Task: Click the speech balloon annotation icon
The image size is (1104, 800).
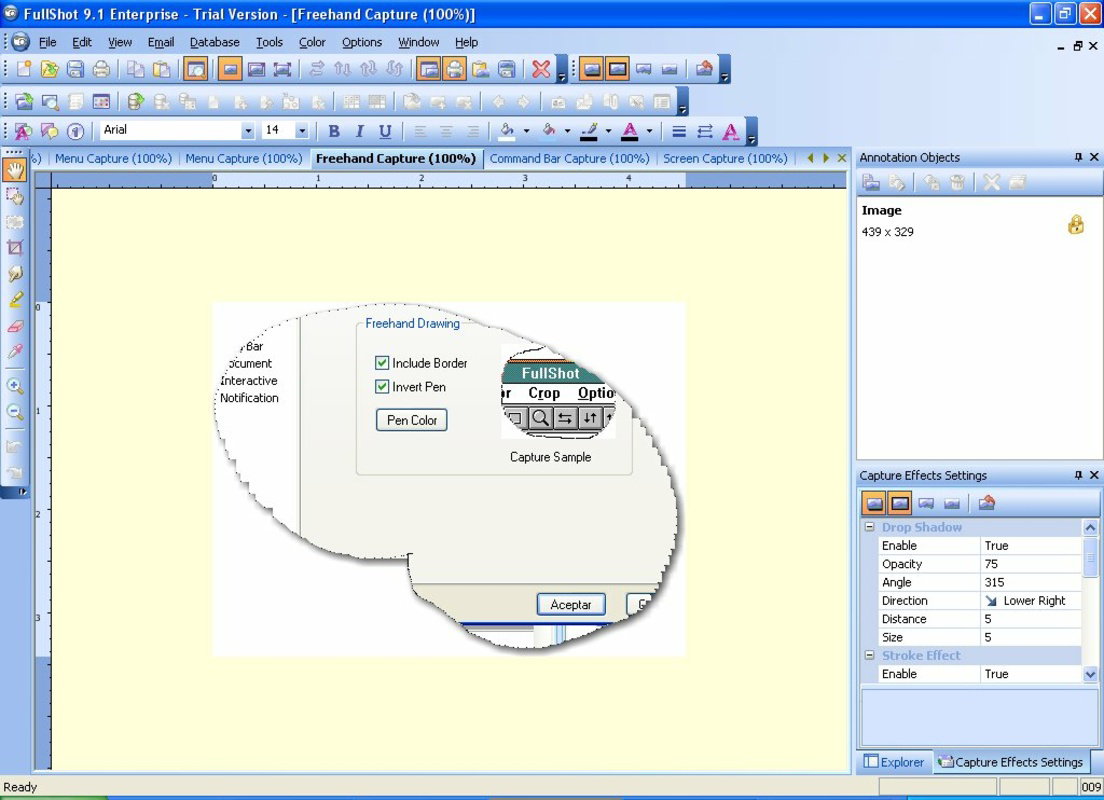Action: point(49,131)
